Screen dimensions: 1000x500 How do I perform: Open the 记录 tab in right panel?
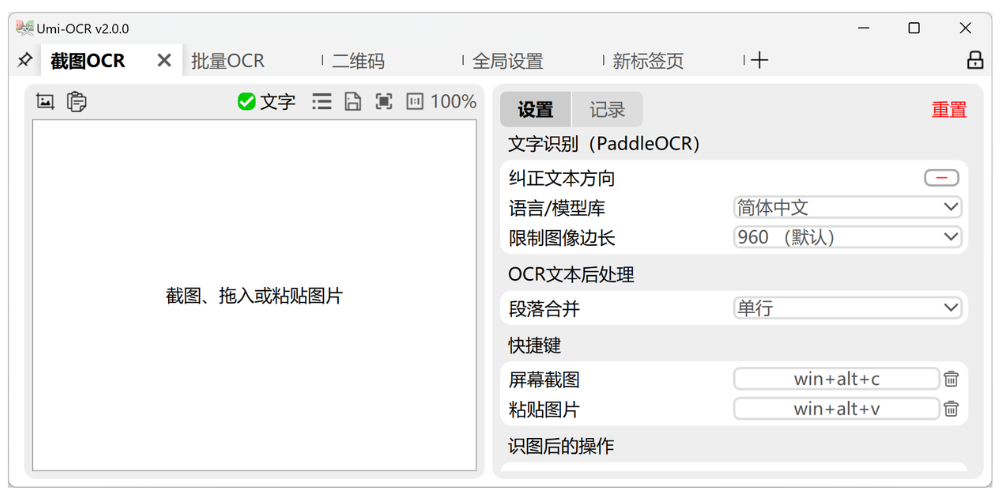pyautogui.click(x=607, y=110)
